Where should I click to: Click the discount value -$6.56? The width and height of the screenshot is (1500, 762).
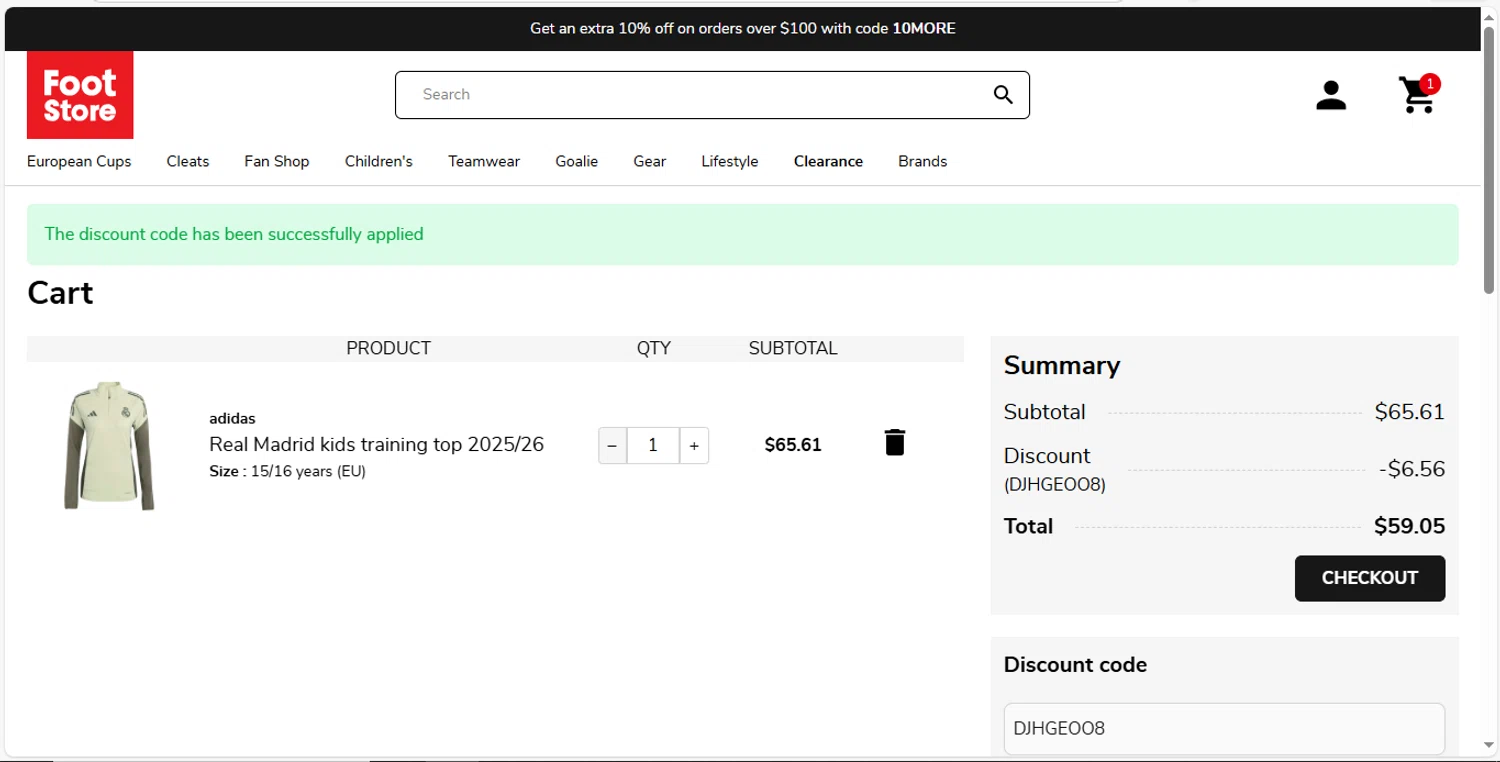1411,469
